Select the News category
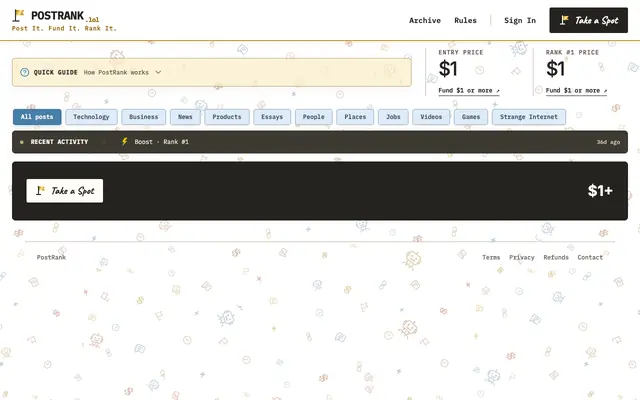This screenshot has width=640, height=400. pos(185,117)
